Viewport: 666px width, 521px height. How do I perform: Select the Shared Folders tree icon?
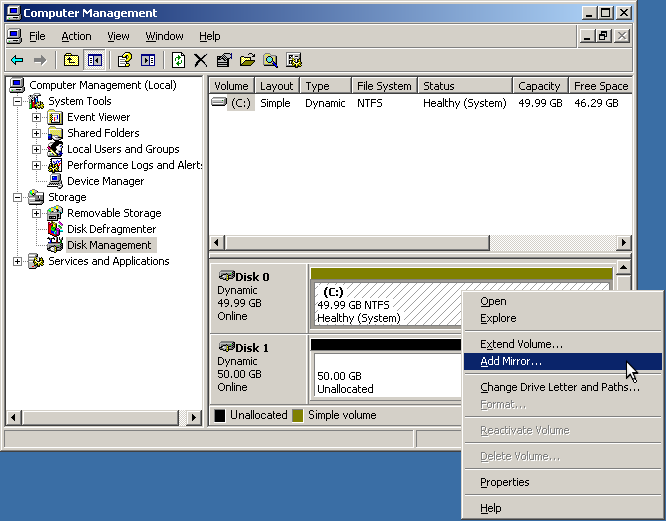click(55, 133)
